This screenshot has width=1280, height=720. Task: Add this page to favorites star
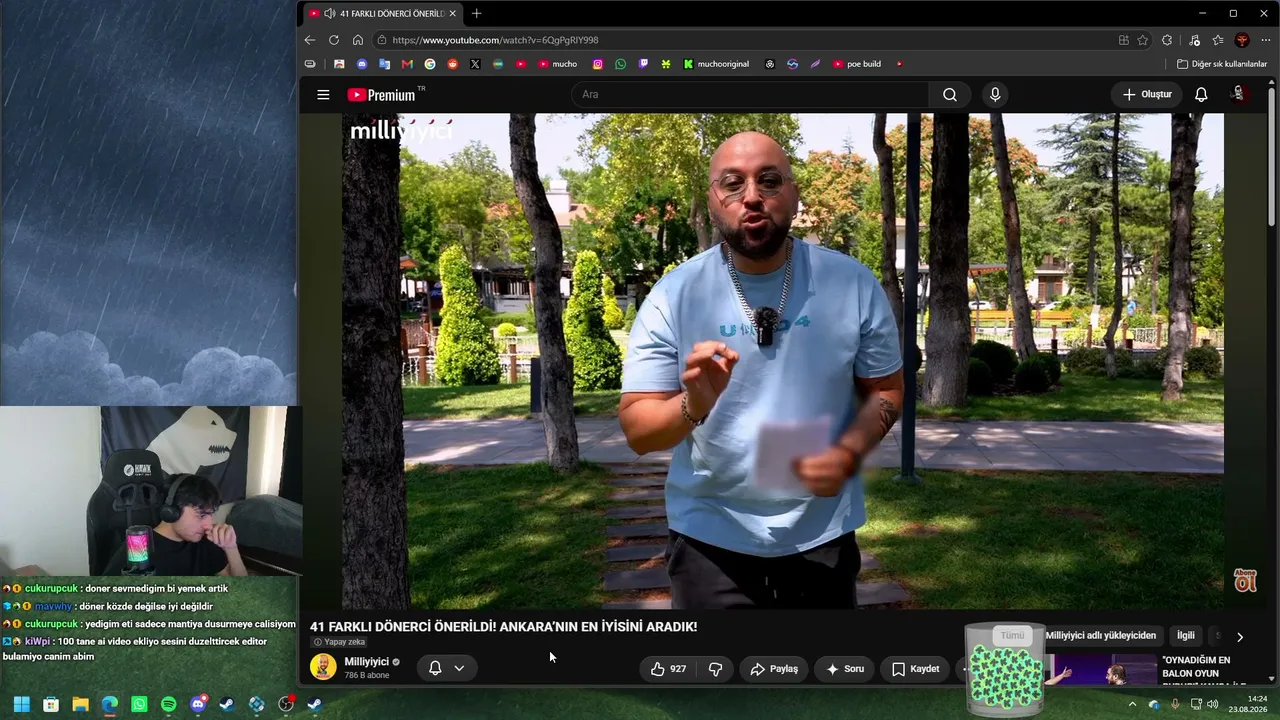[x=1143, y=40]
